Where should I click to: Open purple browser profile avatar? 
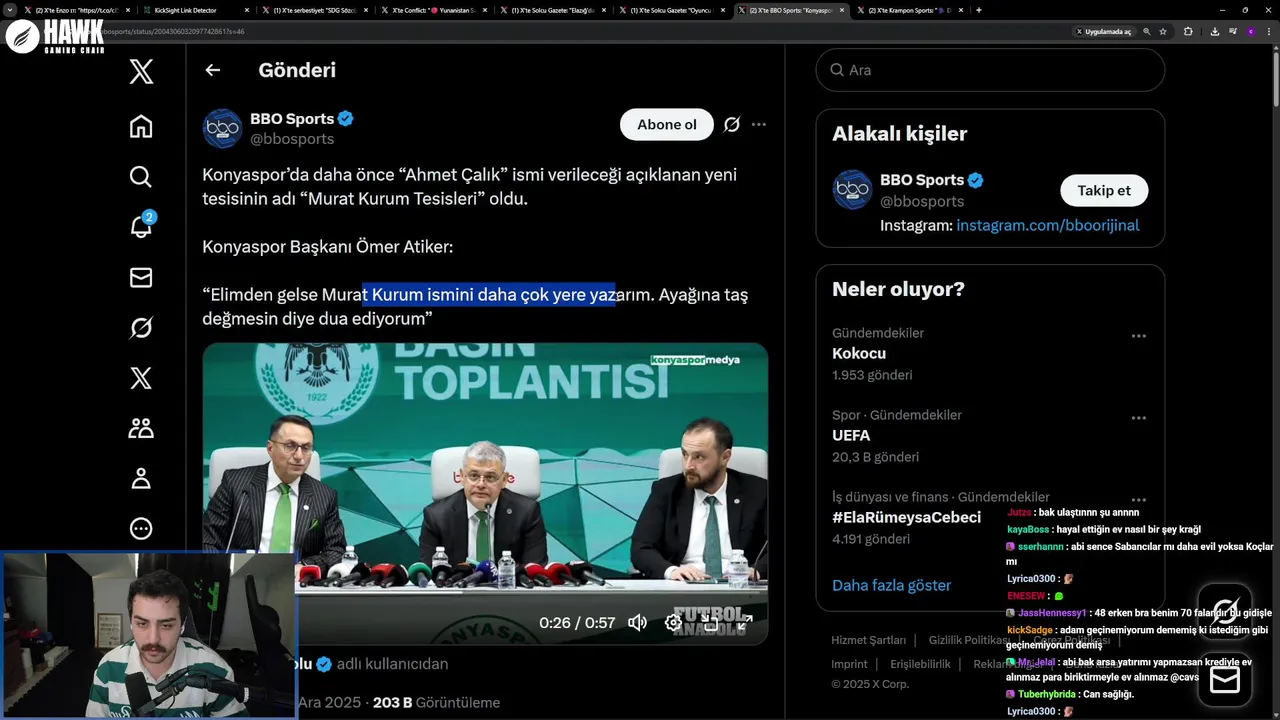[x=1251, y=31]
